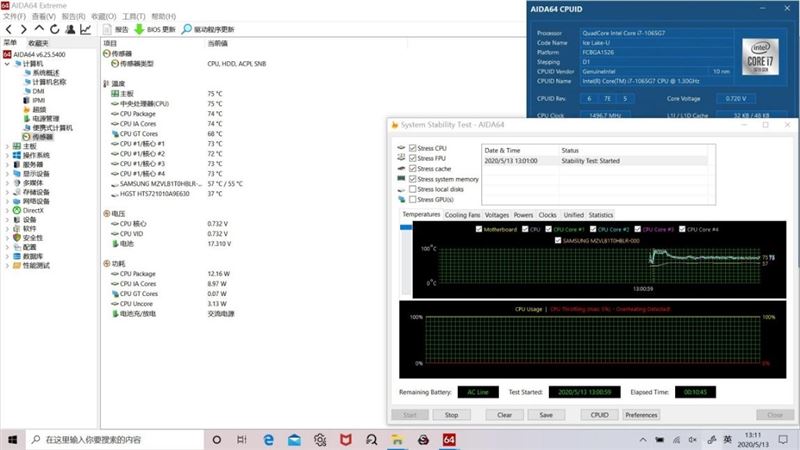Open Microsoft Edge from the taskbar
Viewport: 800px width, 450px height.
[x=268, y=440]
